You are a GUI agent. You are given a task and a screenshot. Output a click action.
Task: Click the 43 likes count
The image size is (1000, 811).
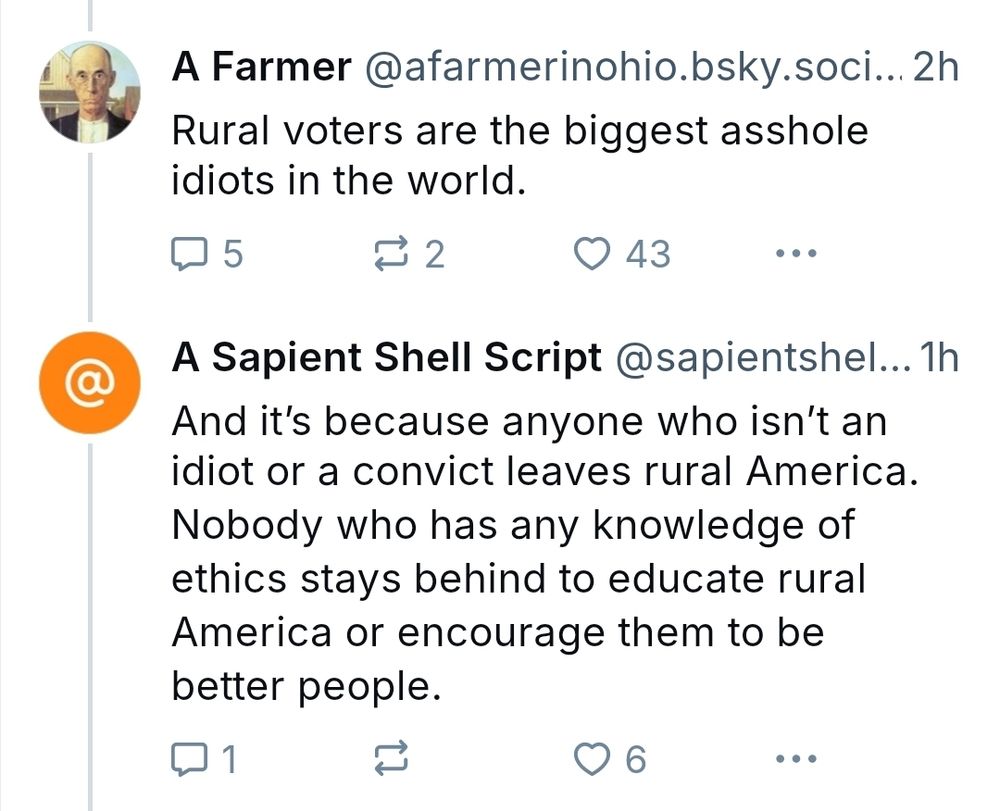(x=648, y=253)
